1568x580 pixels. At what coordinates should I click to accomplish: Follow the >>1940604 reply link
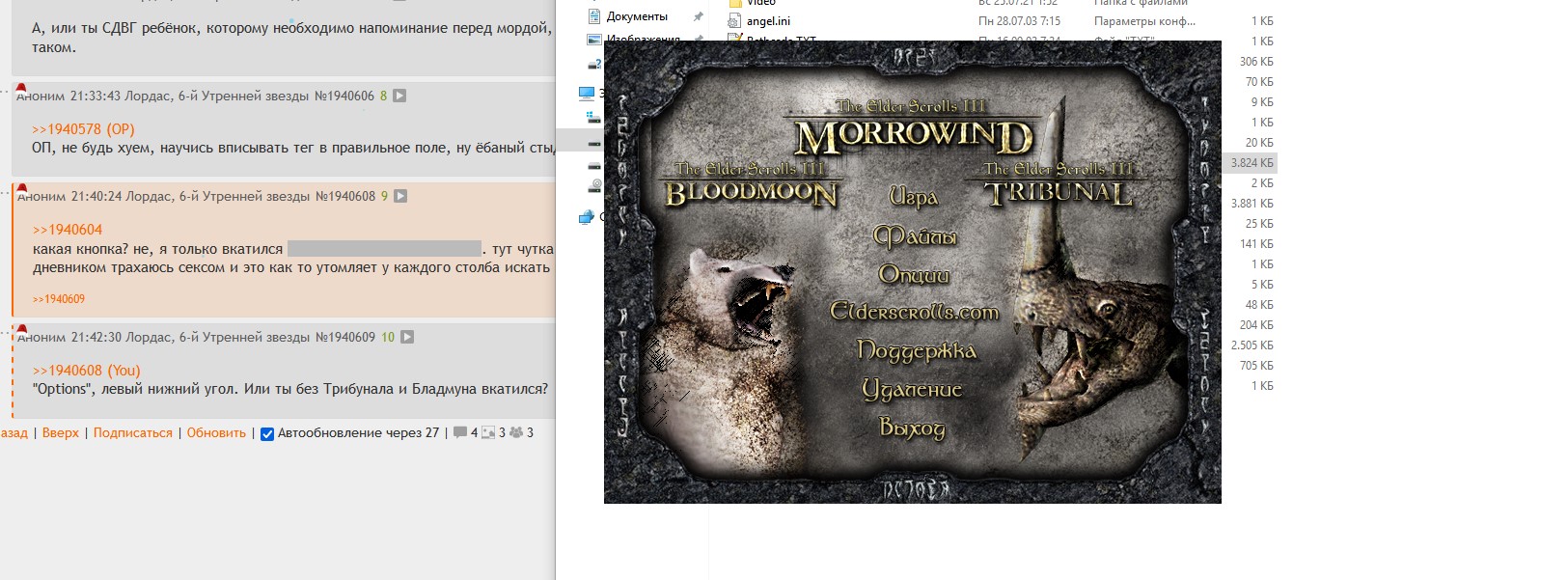tap(68, 230)
